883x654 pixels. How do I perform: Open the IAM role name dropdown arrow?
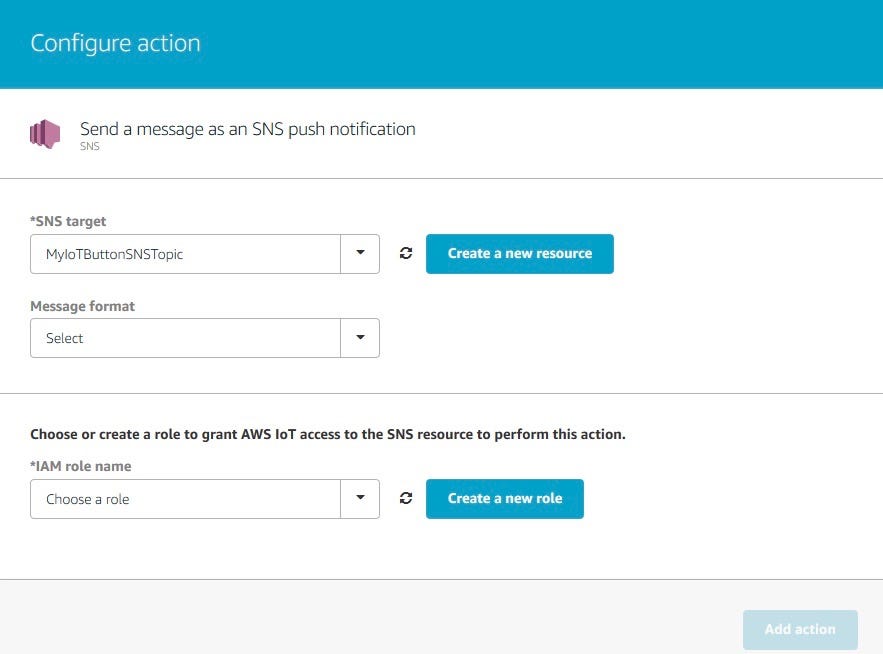(x=360, y=499)
